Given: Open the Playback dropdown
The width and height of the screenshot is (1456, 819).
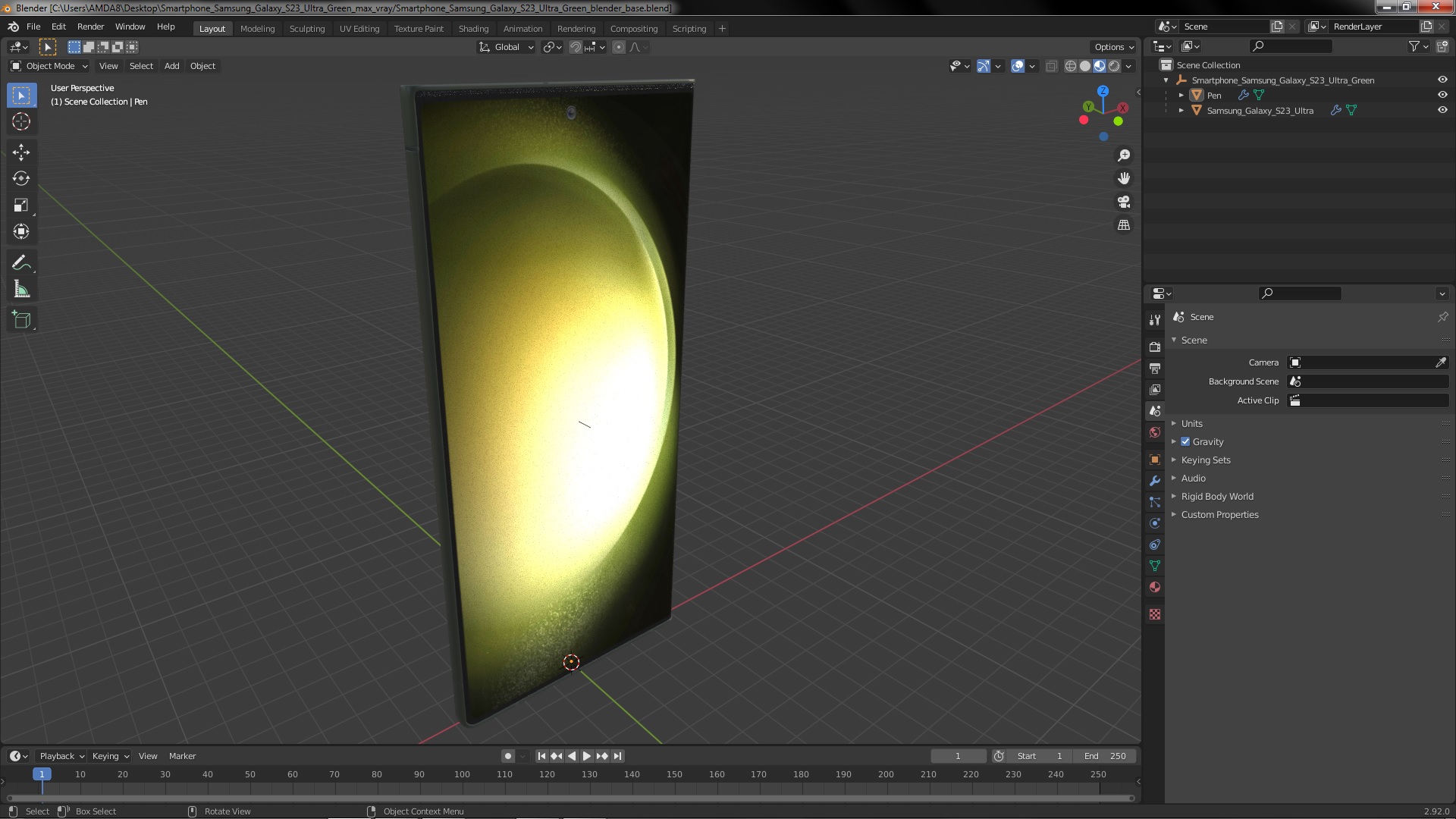Looking at the screenshot, I should [x=61, y=756].
